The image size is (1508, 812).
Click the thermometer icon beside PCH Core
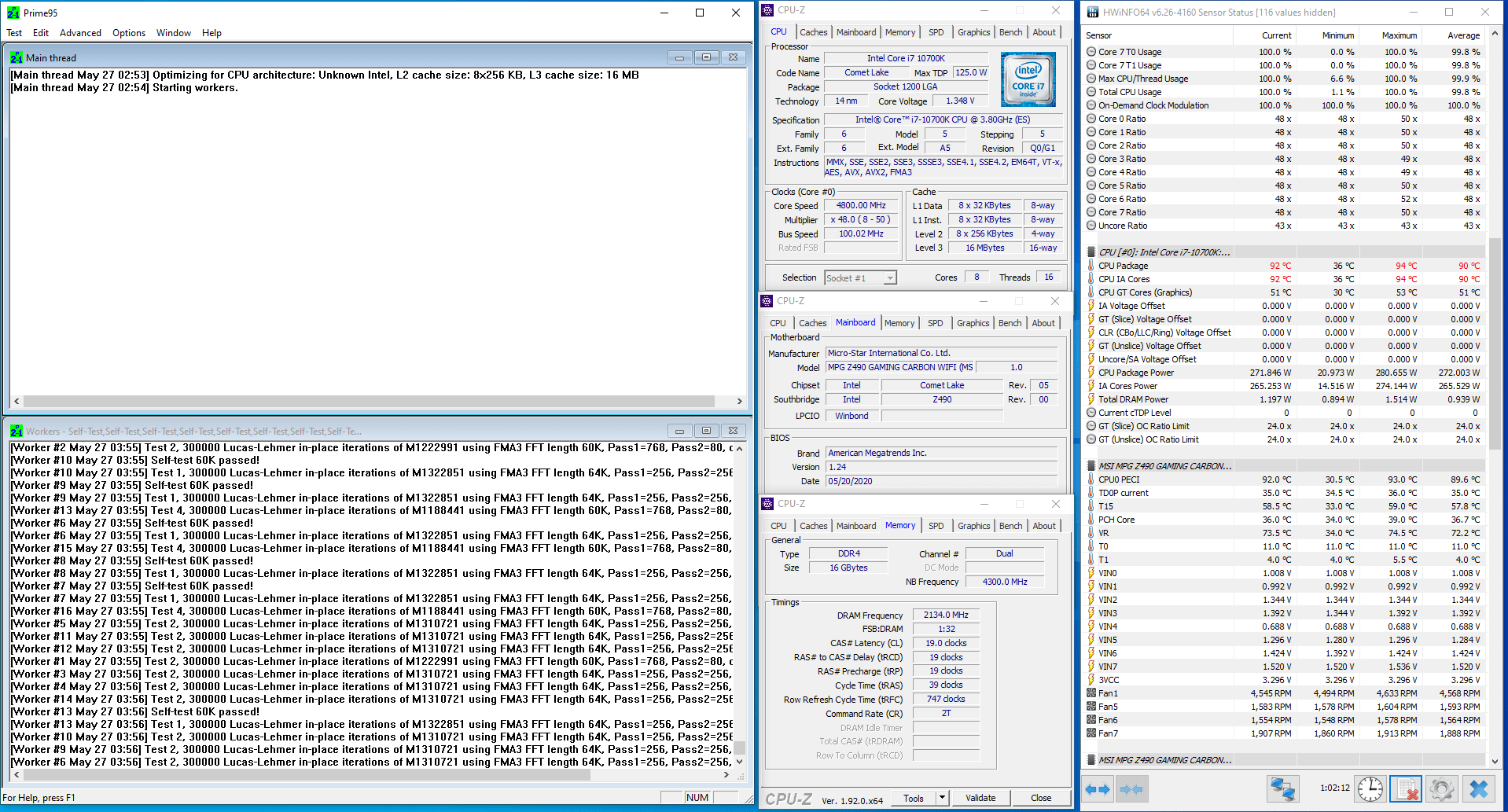point(1091,520)
